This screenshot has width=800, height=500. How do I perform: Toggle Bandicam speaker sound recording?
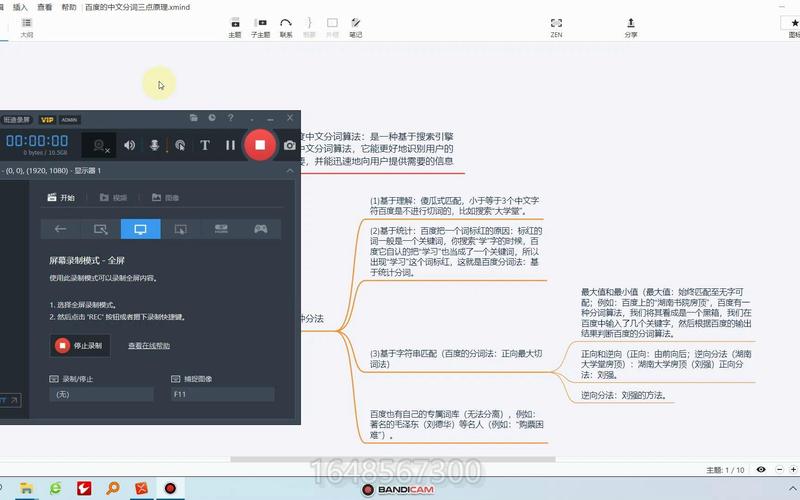click(x=130, y=145)
